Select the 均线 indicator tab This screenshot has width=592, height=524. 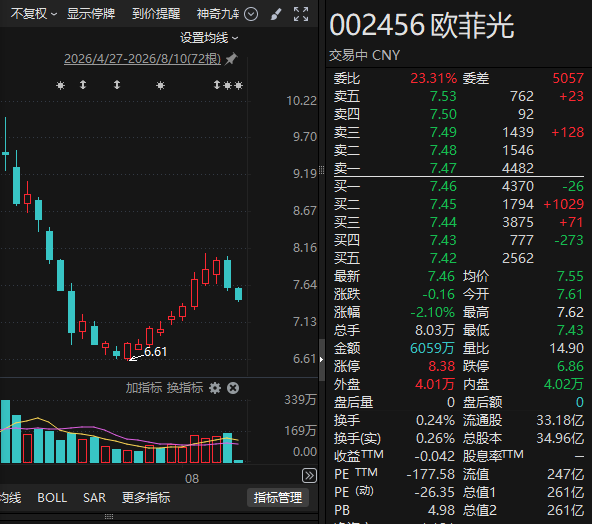[11, 498]
